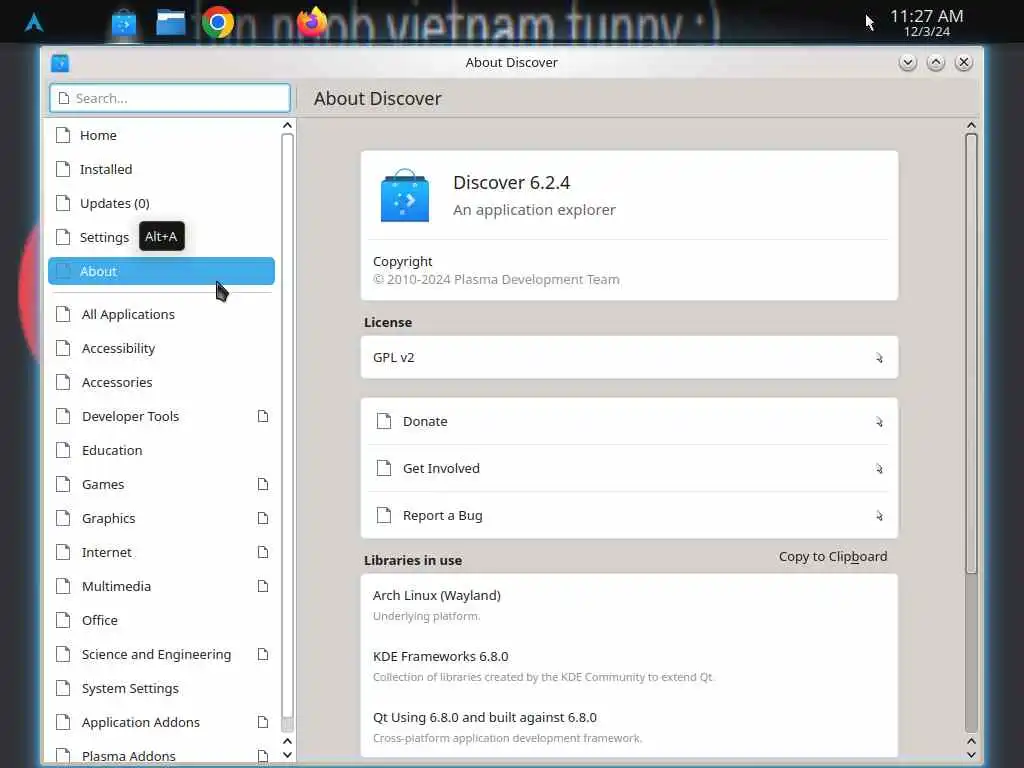Screen dimensions: 1024x768
Task: Click the Home page icon
Action: click(x=63, y=135)
